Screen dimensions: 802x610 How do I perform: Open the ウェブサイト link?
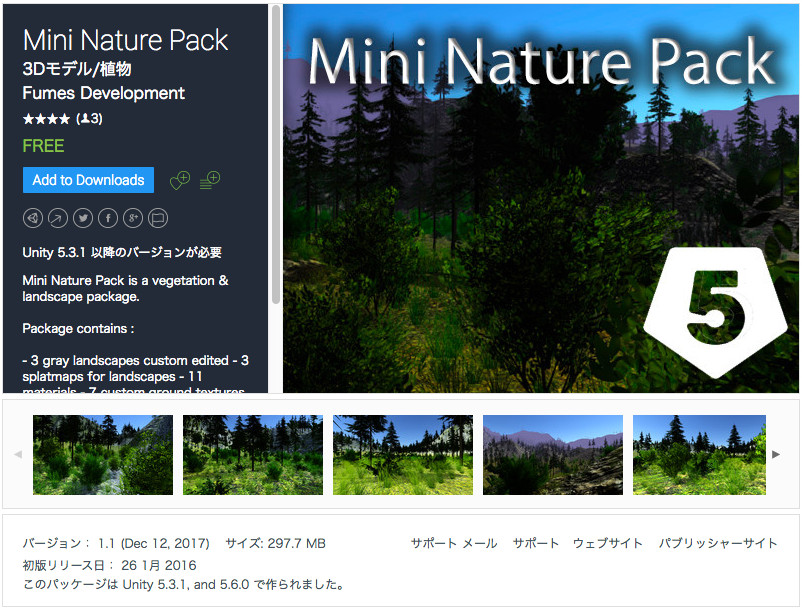(x=608, y=543)
